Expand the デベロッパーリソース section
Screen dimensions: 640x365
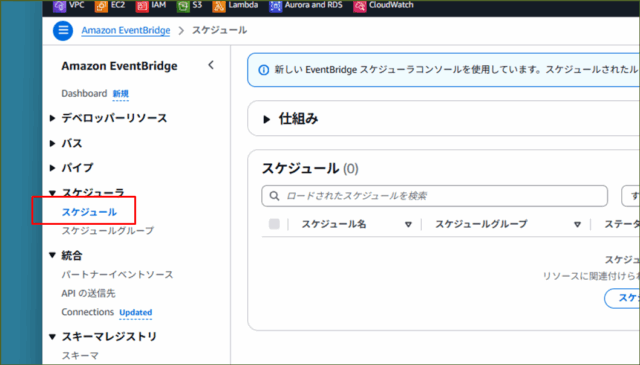coord(52,118)
